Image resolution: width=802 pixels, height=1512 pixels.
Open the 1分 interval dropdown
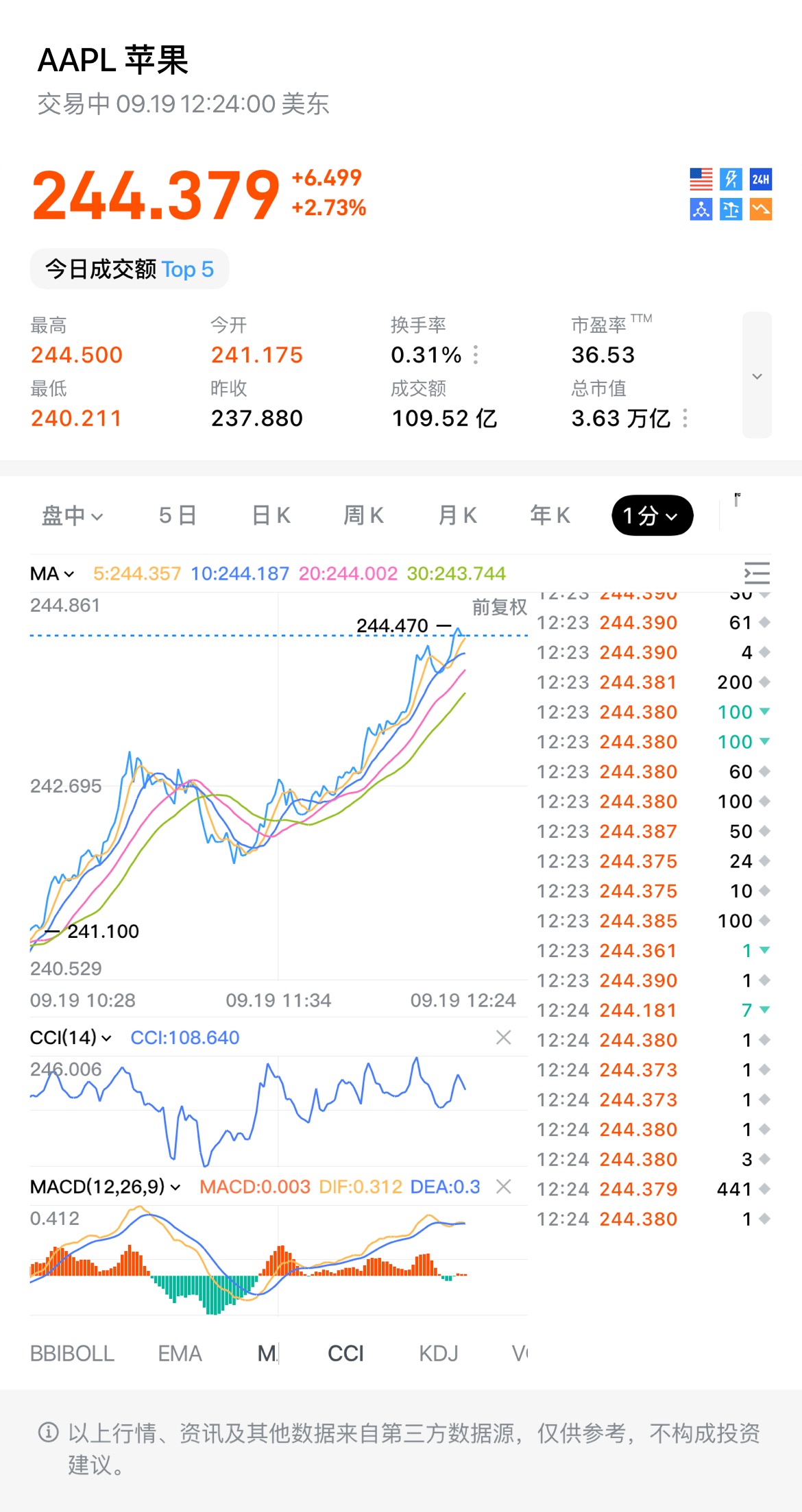652,515
